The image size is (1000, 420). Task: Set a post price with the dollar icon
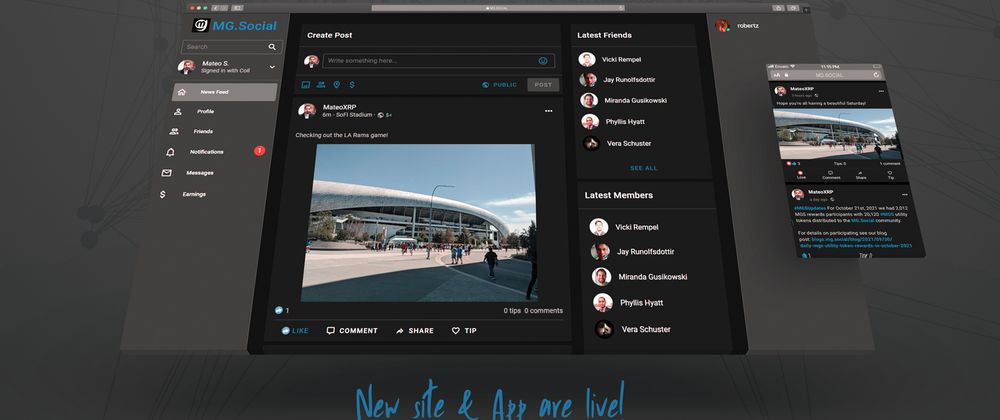[x=352, y=84]
